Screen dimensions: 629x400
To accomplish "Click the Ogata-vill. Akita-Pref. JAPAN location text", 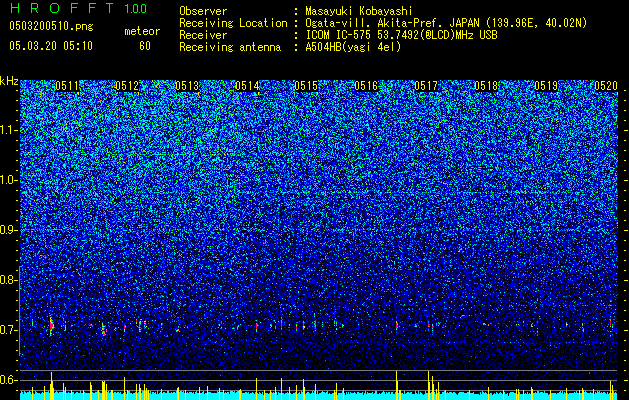I will 446,23.
